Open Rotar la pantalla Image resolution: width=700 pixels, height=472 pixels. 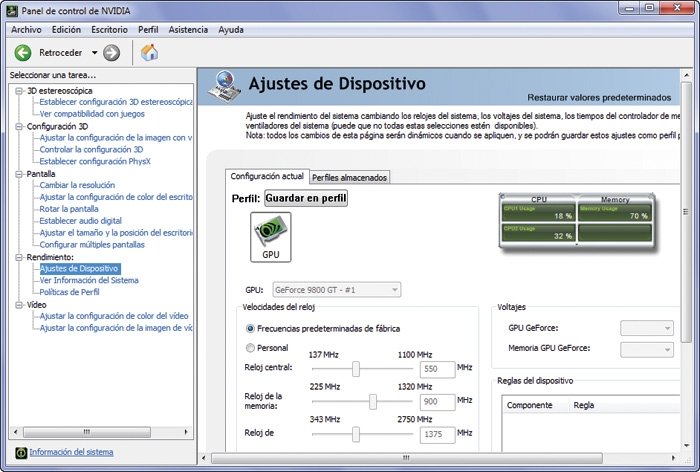point(69,209)
